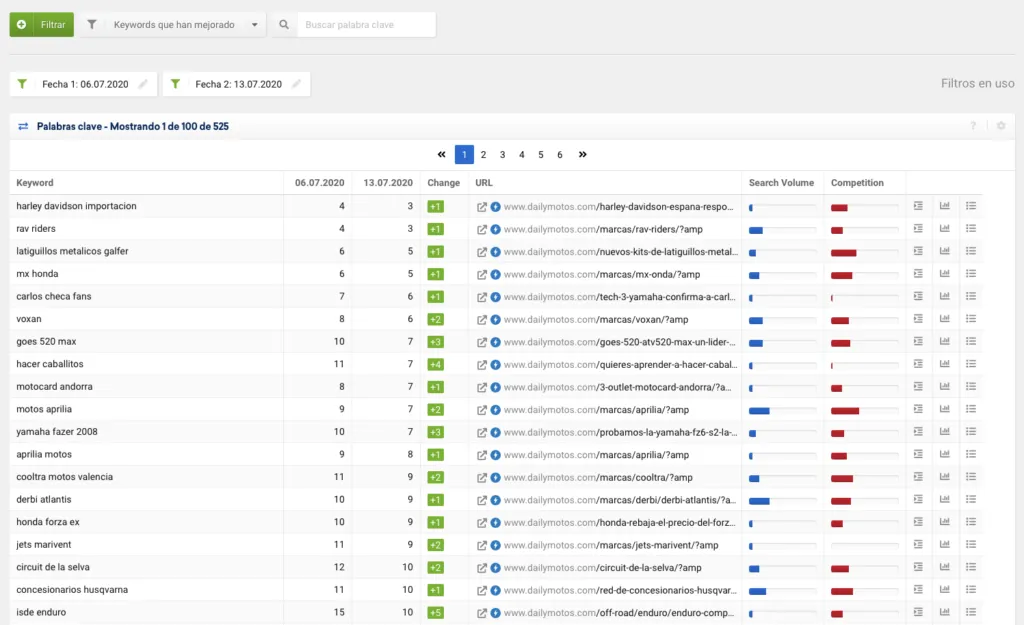Click the 06.07.2020 column header
Viewport: 1024px width, 625px height.
(319, 183)
